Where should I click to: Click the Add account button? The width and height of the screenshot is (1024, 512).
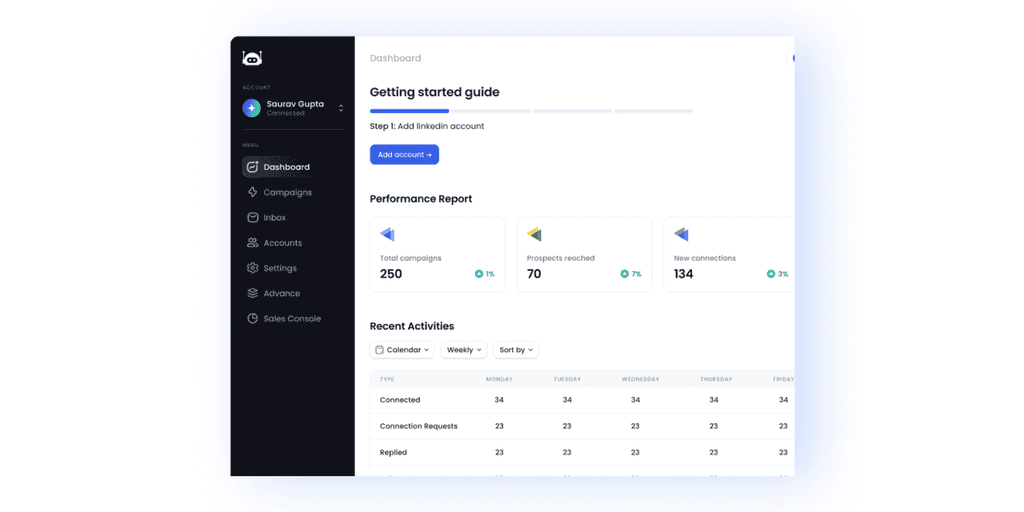[x=404, y=155]
